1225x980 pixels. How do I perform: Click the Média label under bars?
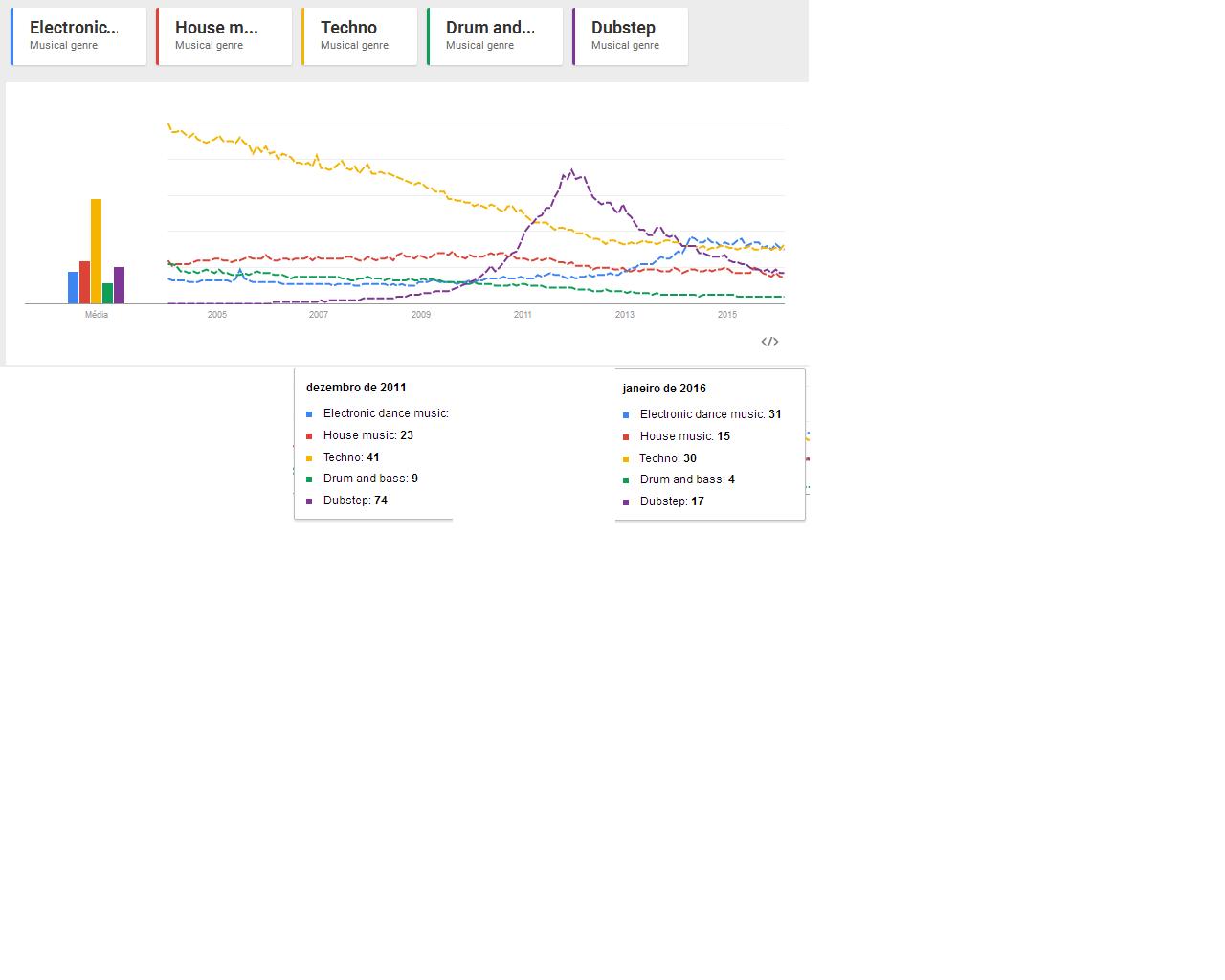97,315
